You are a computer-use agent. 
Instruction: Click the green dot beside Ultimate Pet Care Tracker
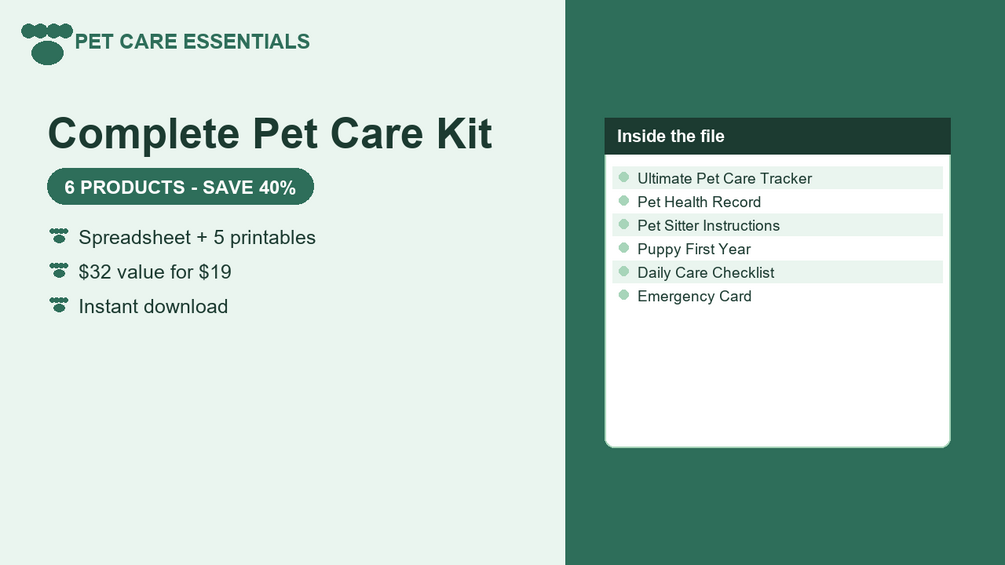pyautogui.click(x=624, y=177)
